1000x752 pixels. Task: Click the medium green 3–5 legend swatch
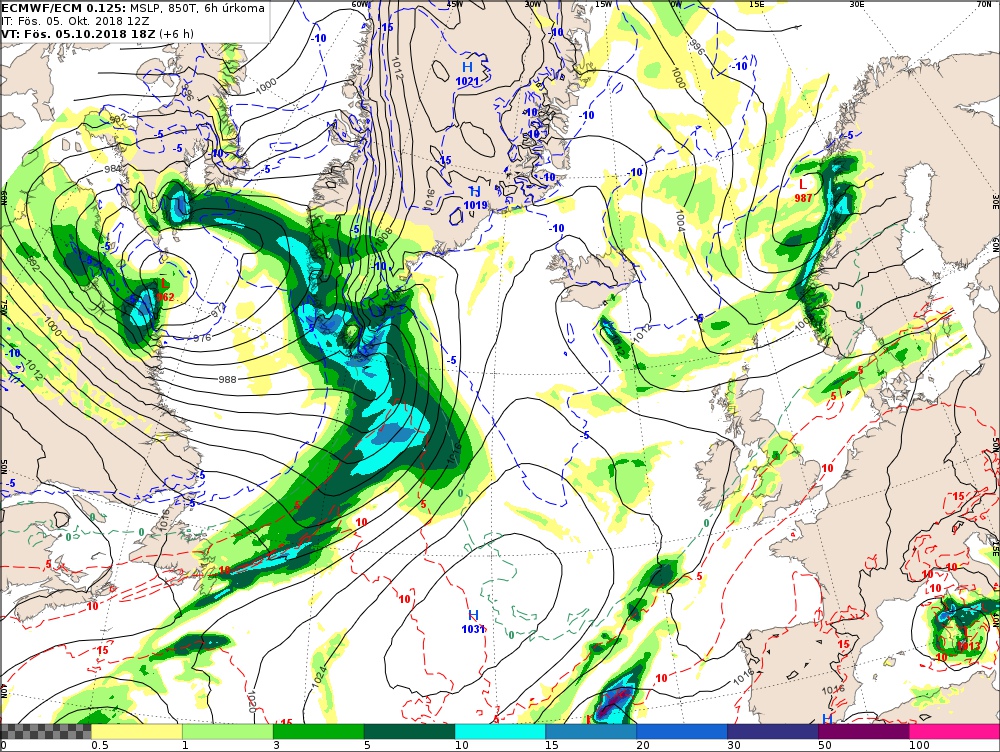click(318, 731)
